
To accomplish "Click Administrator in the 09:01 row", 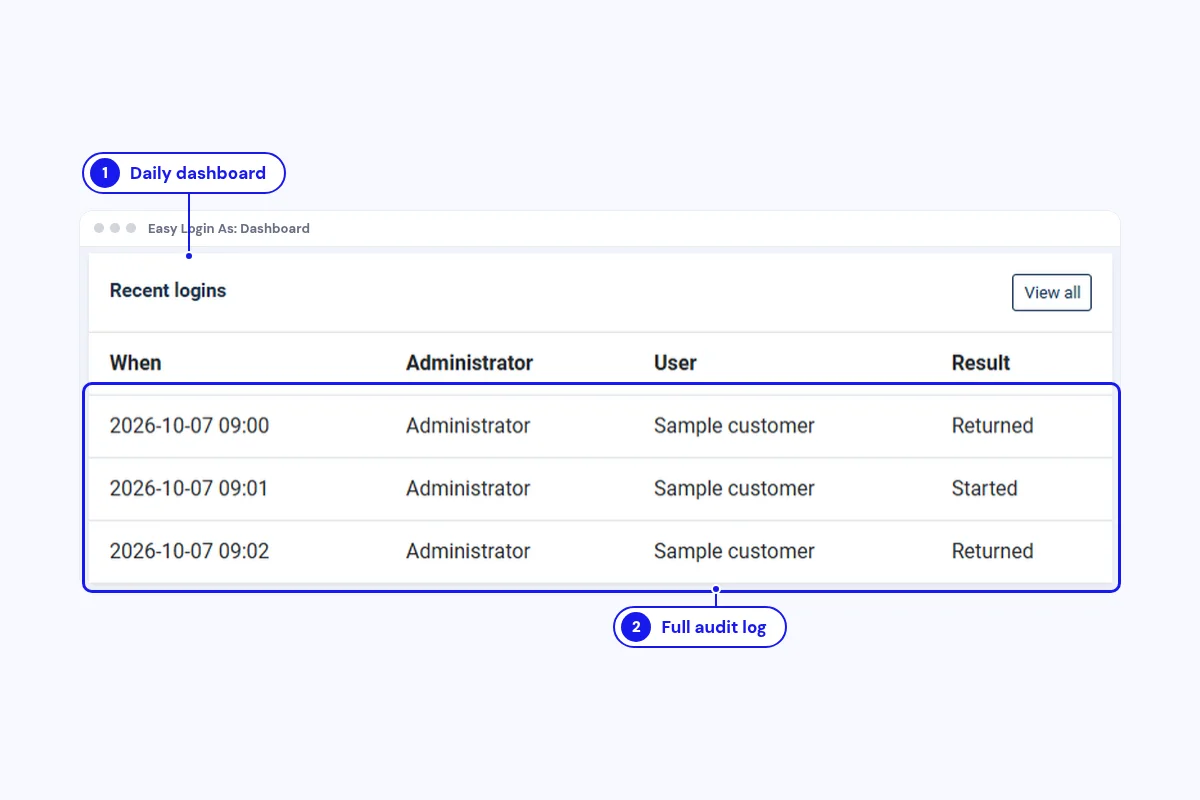I will 468,489.
